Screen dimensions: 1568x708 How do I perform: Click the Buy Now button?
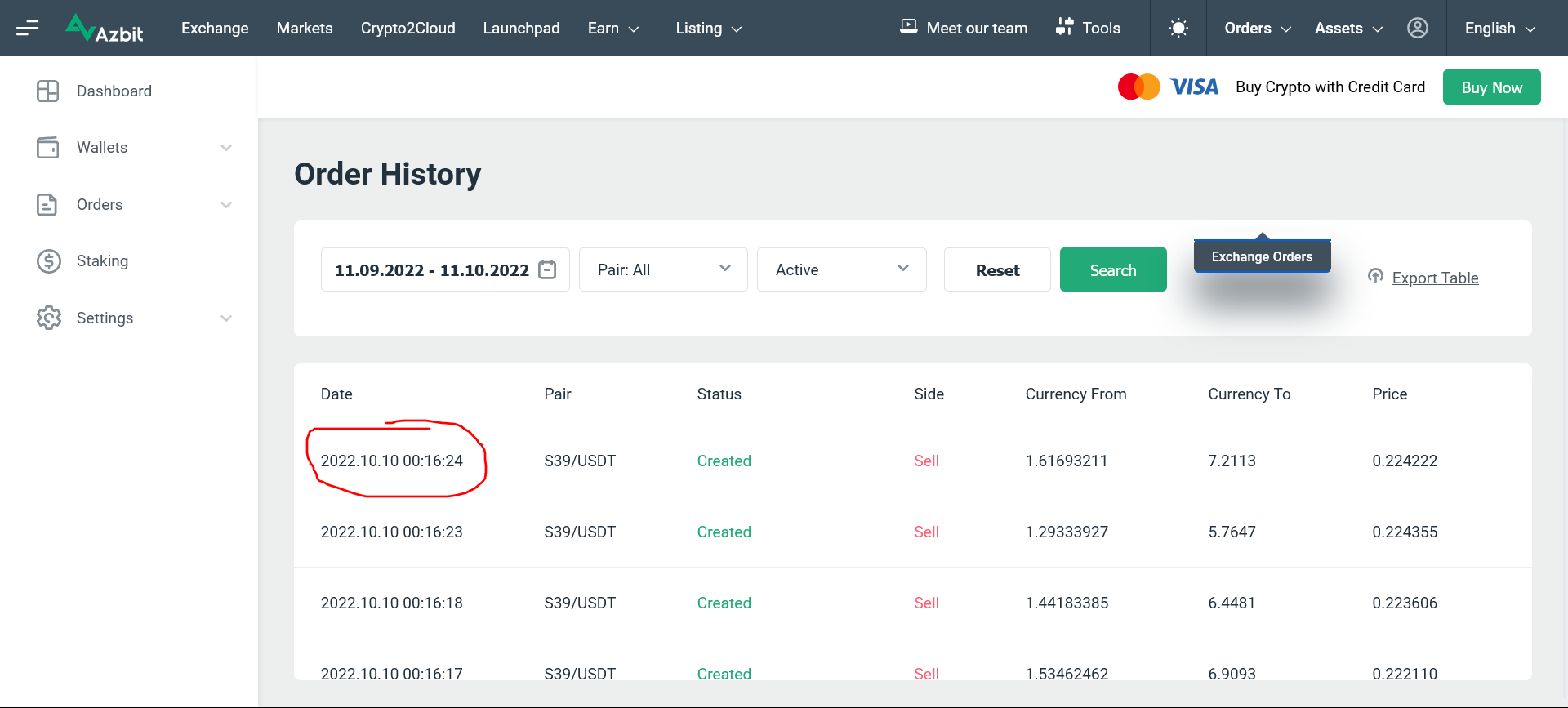pos(1491,87)
